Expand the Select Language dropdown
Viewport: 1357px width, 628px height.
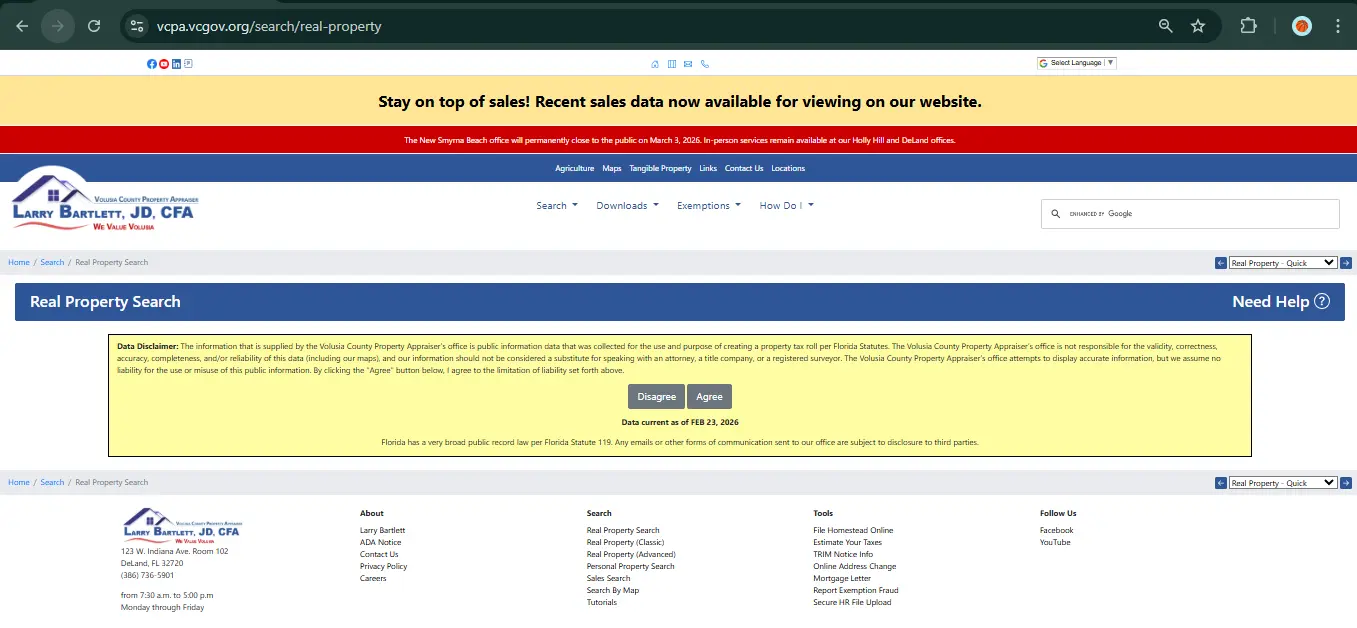(x=1076, y=63)
